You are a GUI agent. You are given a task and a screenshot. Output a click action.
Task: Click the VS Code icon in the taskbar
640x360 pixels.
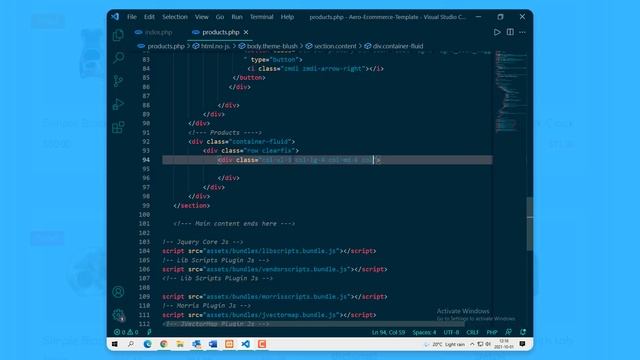pos(245,344)
